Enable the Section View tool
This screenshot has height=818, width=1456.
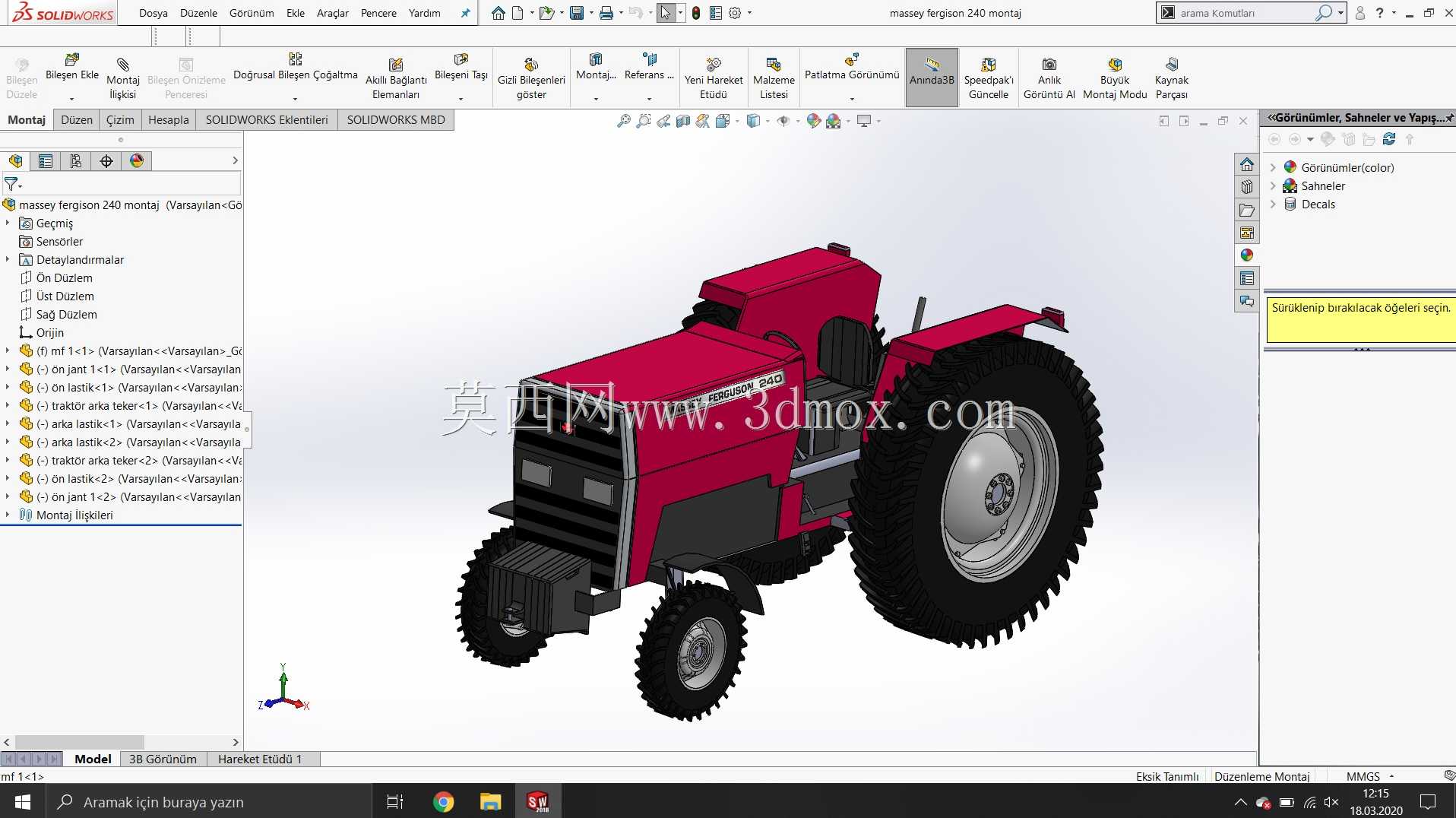pyautogui.click(x=683, y=121)
